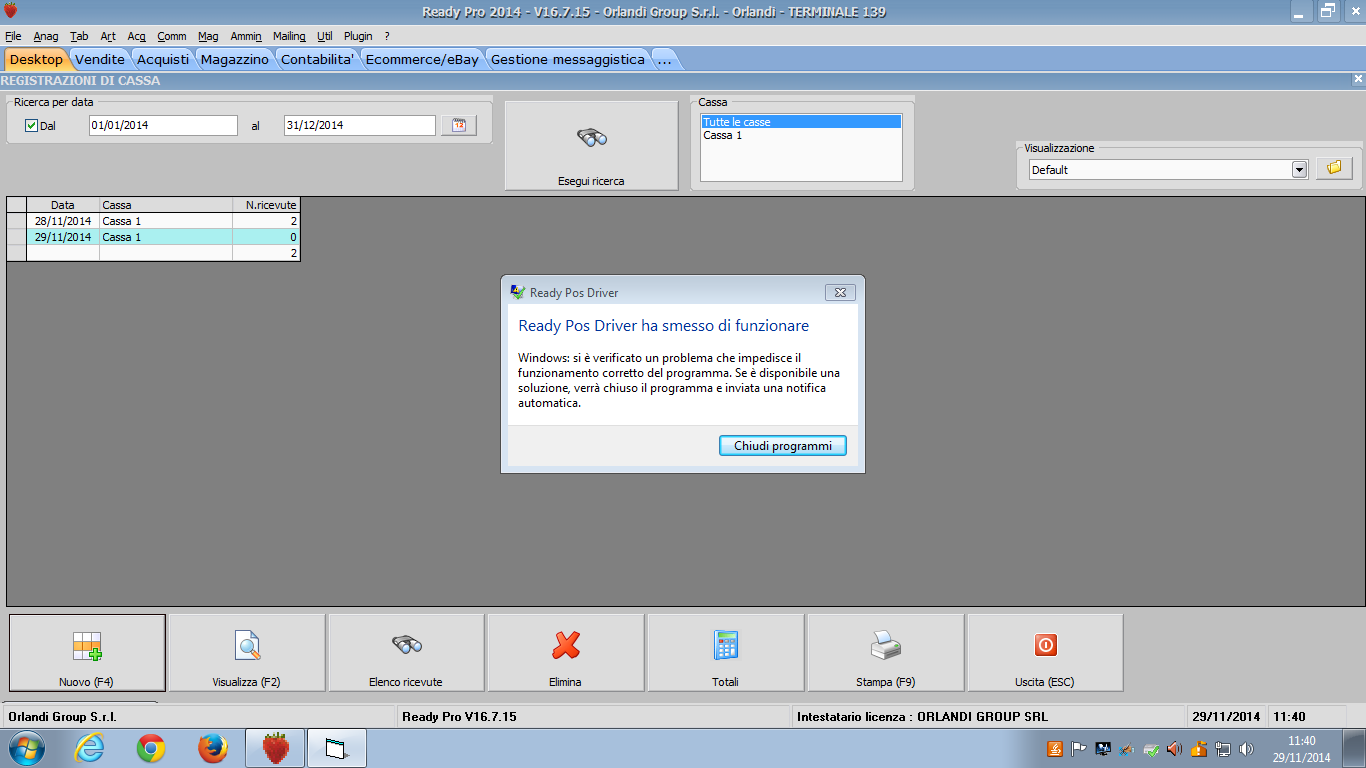The image size is (1366, 768).
Task: Open the white volume speaker tray icon
Action: coord(1246,748)
